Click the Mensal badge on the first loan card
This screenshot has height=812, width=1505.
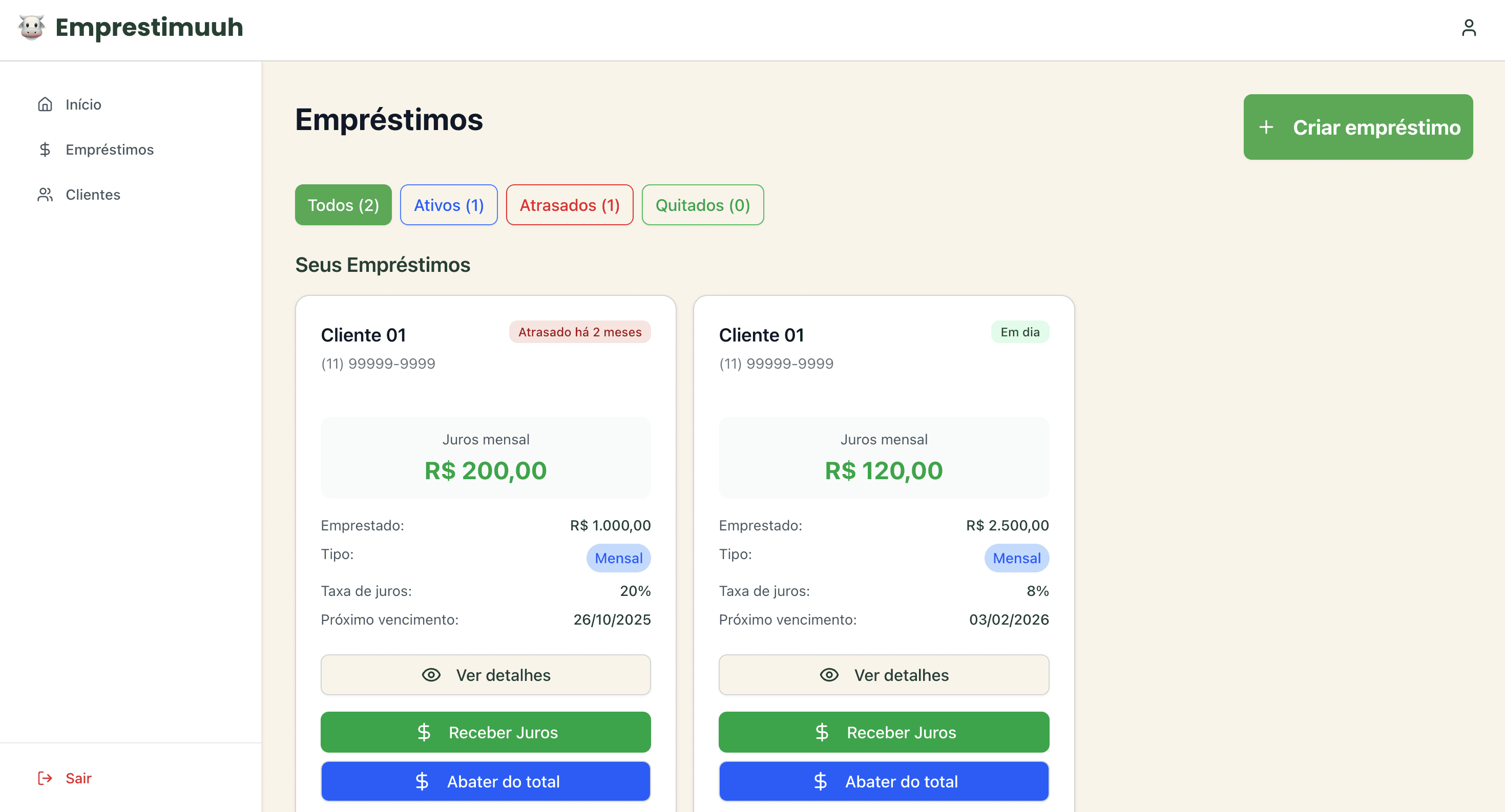coord(618,558)
